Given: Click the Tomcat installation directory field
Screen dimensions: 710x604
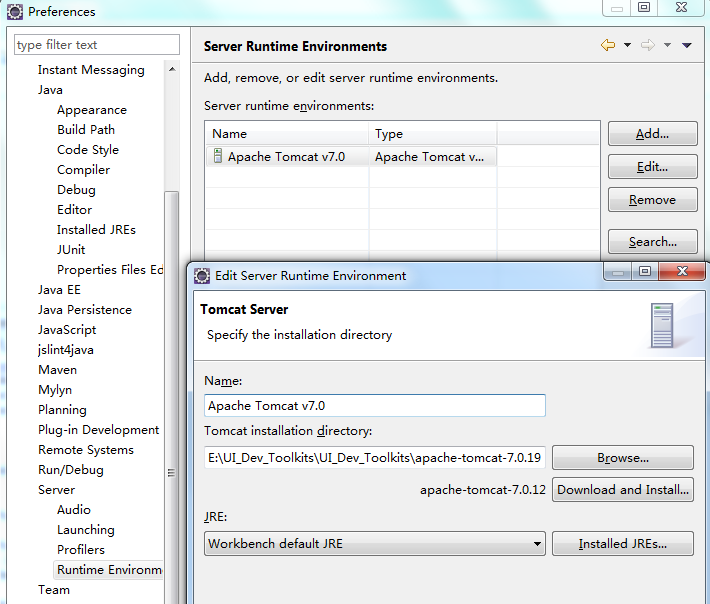Looking at the screenshot, I should (374, 458).
